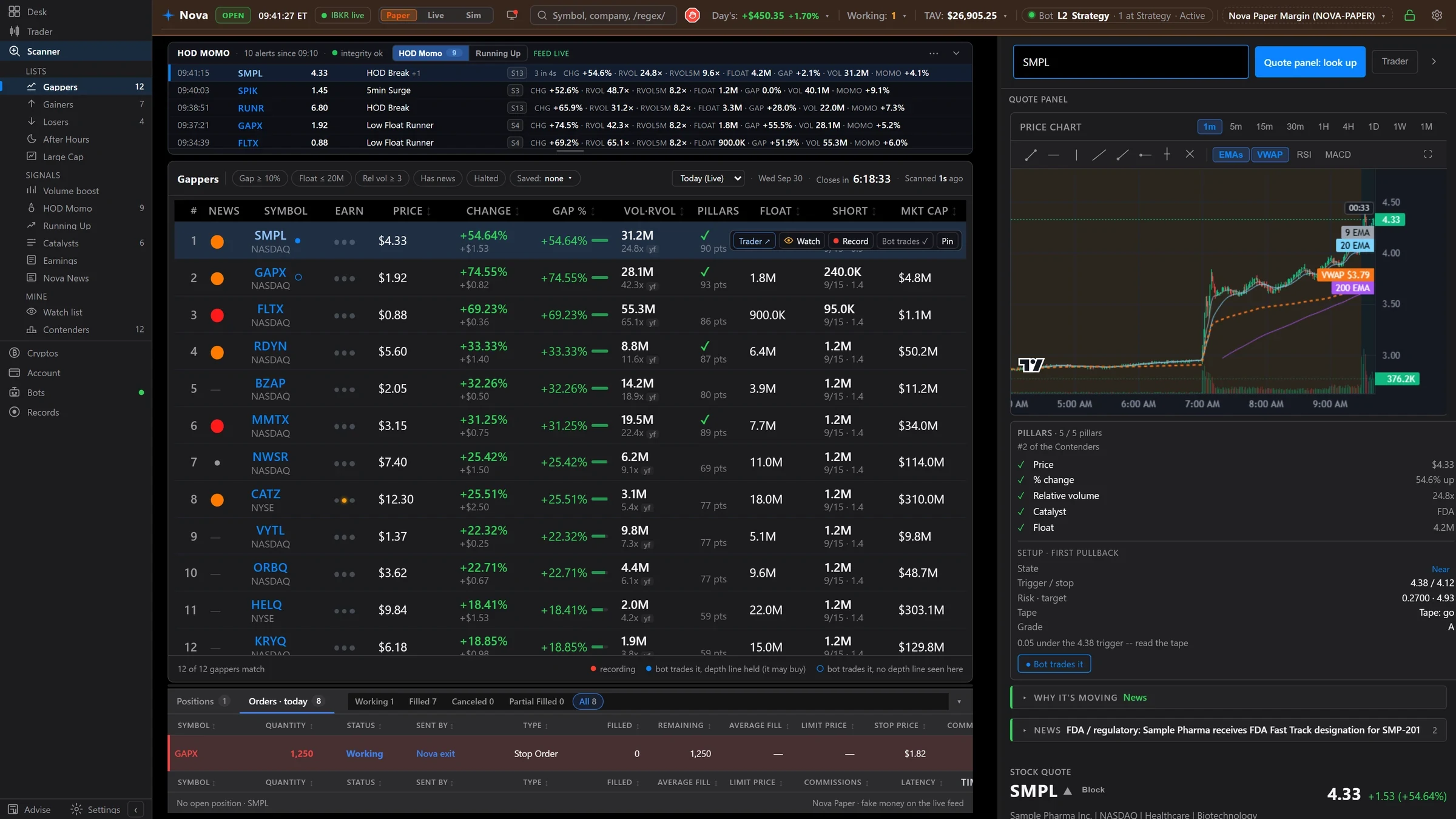
Task: Toggle the Has news filter chip
Action: click(437, 178)
